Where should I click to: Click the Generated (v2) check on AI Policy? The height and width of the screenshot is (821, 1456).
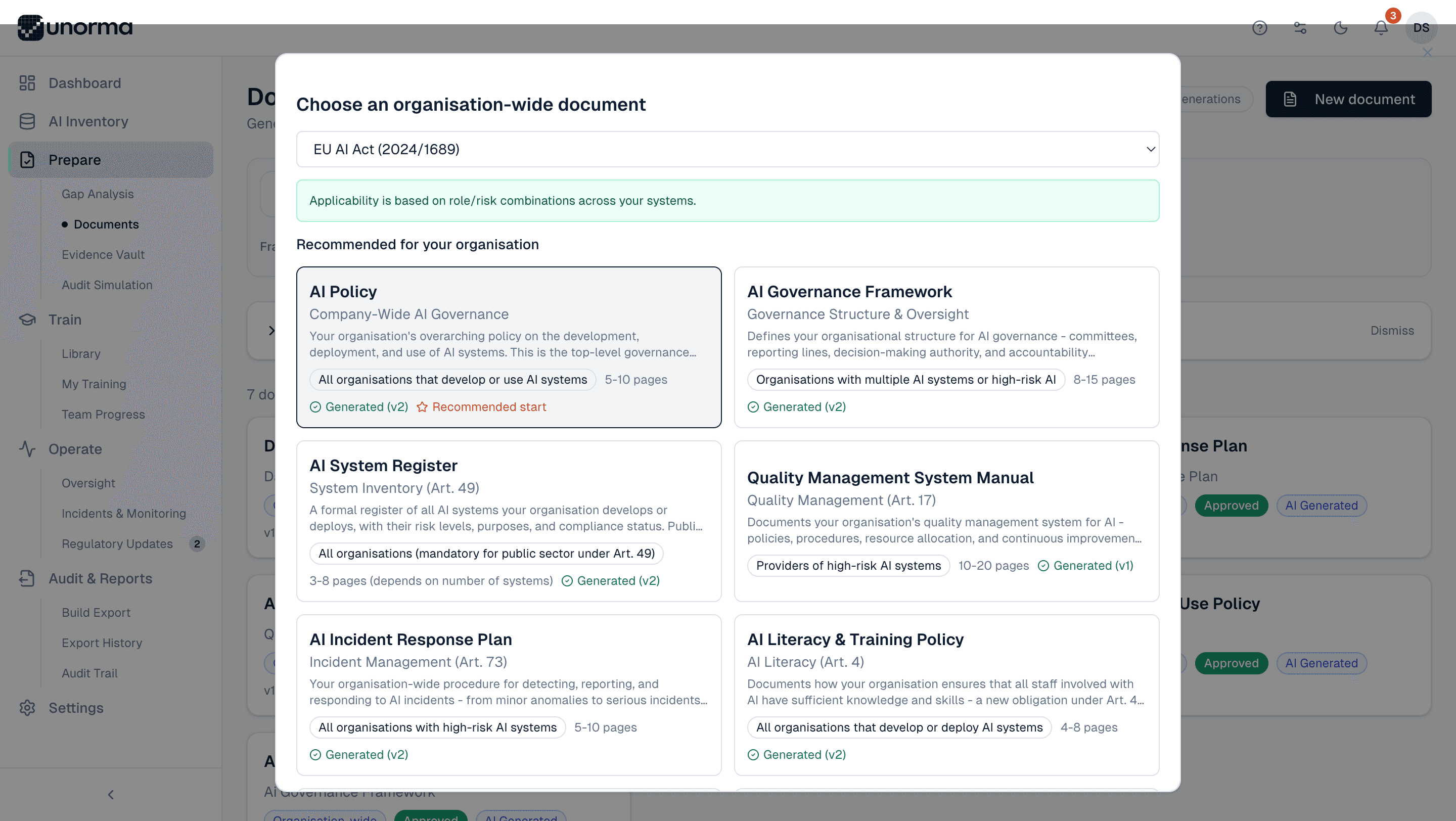tap(315, 407)
